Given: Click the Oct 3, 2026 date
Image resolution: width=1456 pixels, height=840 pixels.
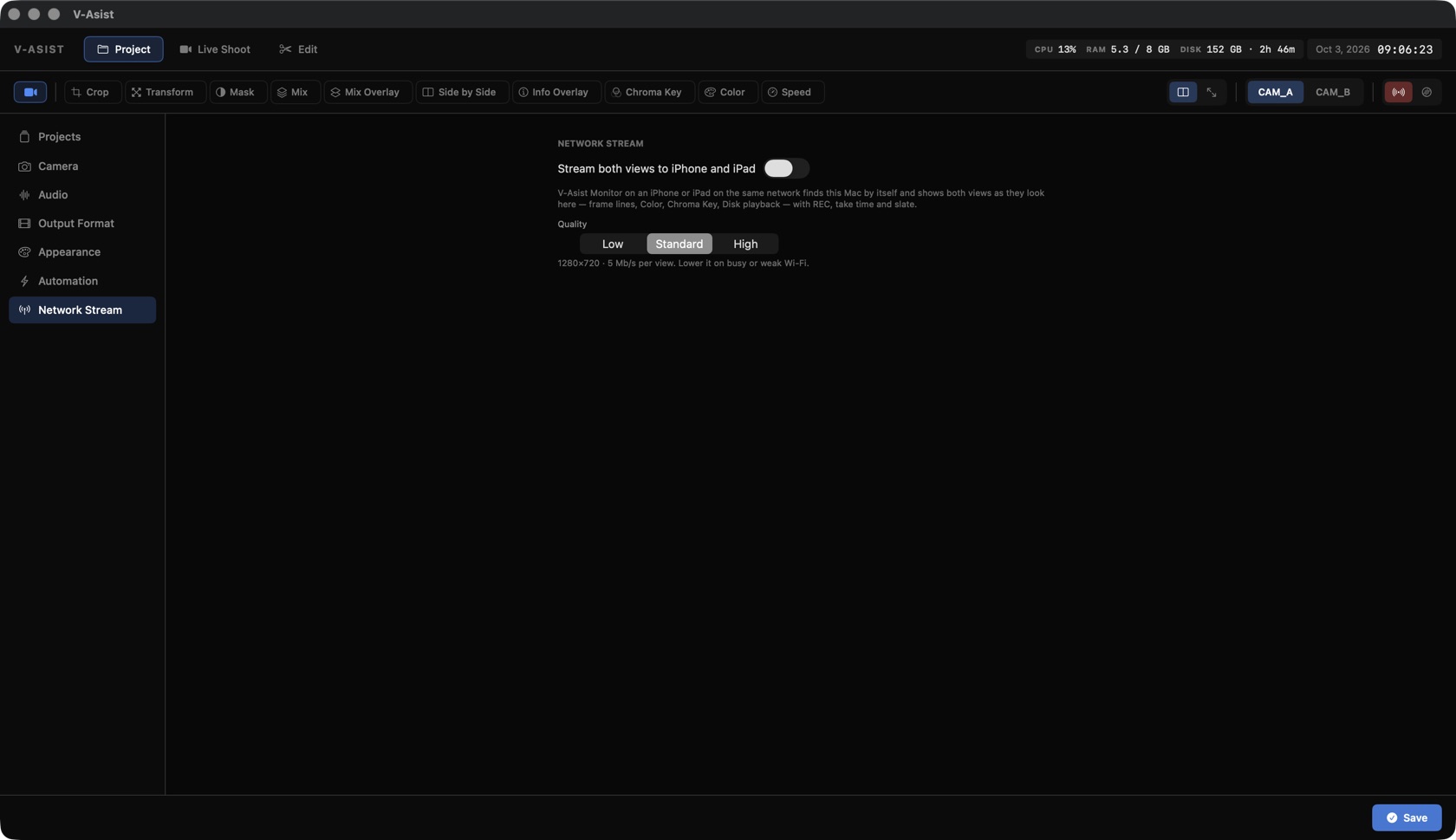Looking at the screenshot, I should 1342,49.
